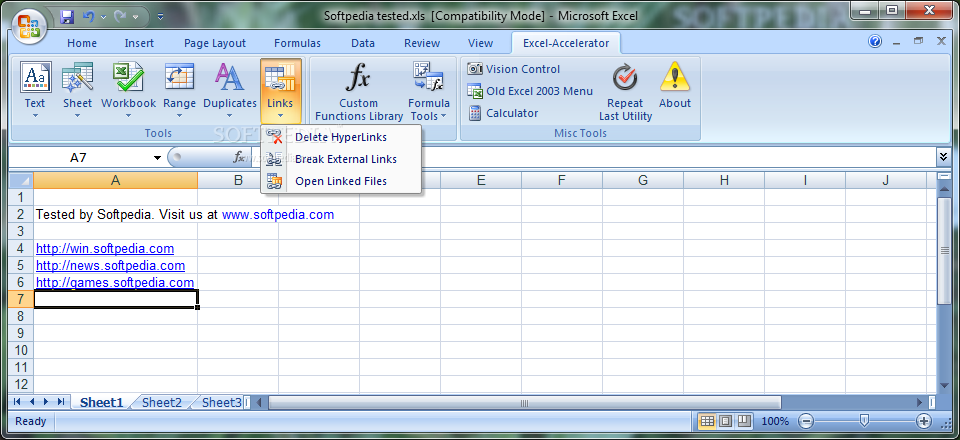Screen dimensions: 960x440
Task: Switch to the Insert tab
Action: [139, 43]
